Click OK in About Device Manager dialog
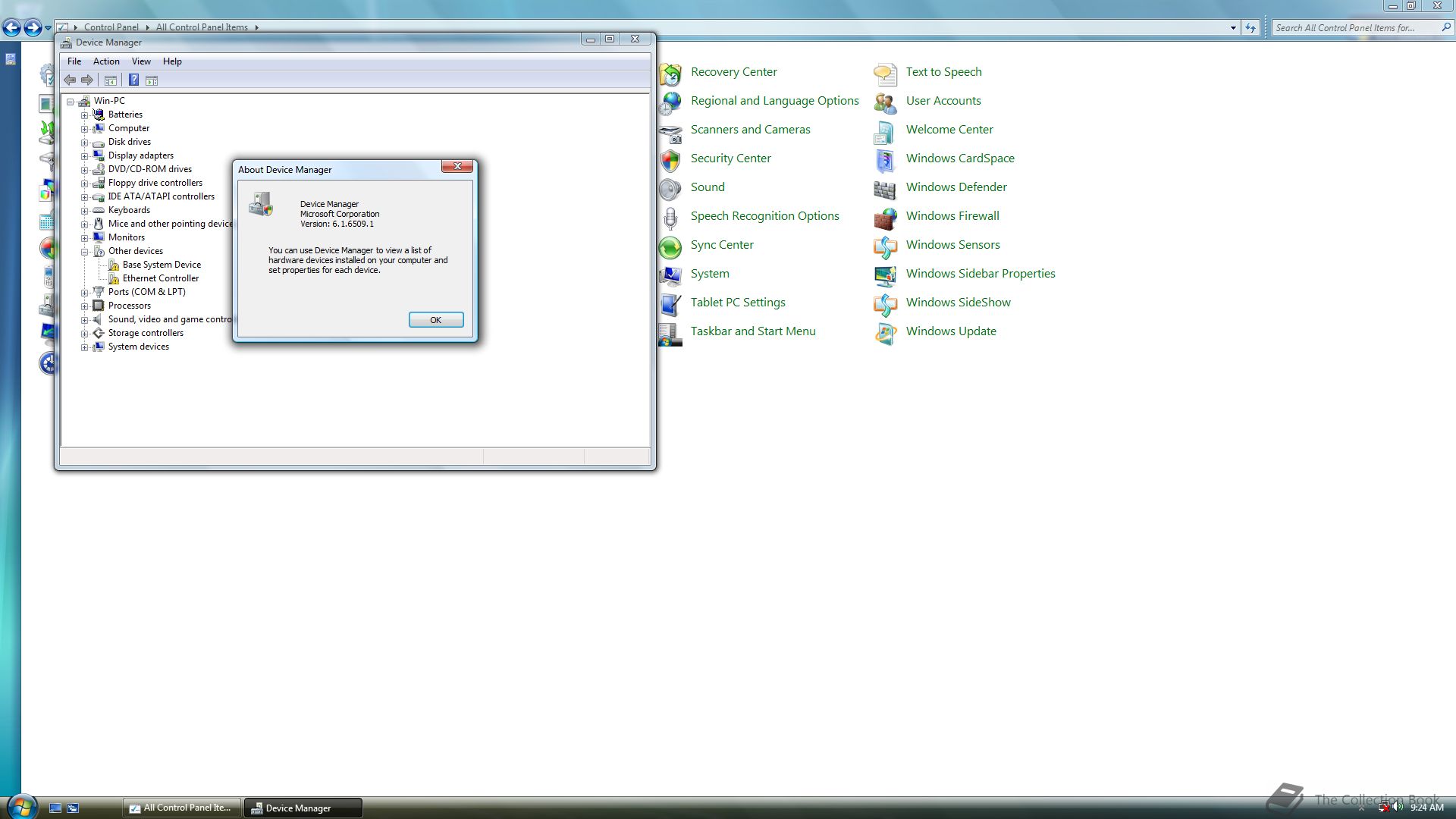This screenshot has height=819, width=1456. pos(436,320)
